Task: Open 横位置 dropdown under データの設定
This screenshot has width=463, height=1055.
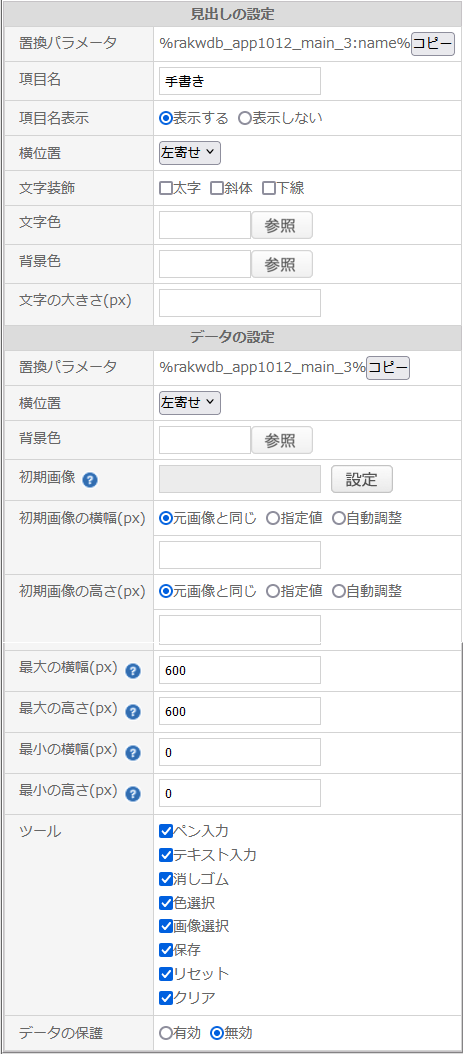Action: (190, 402)
